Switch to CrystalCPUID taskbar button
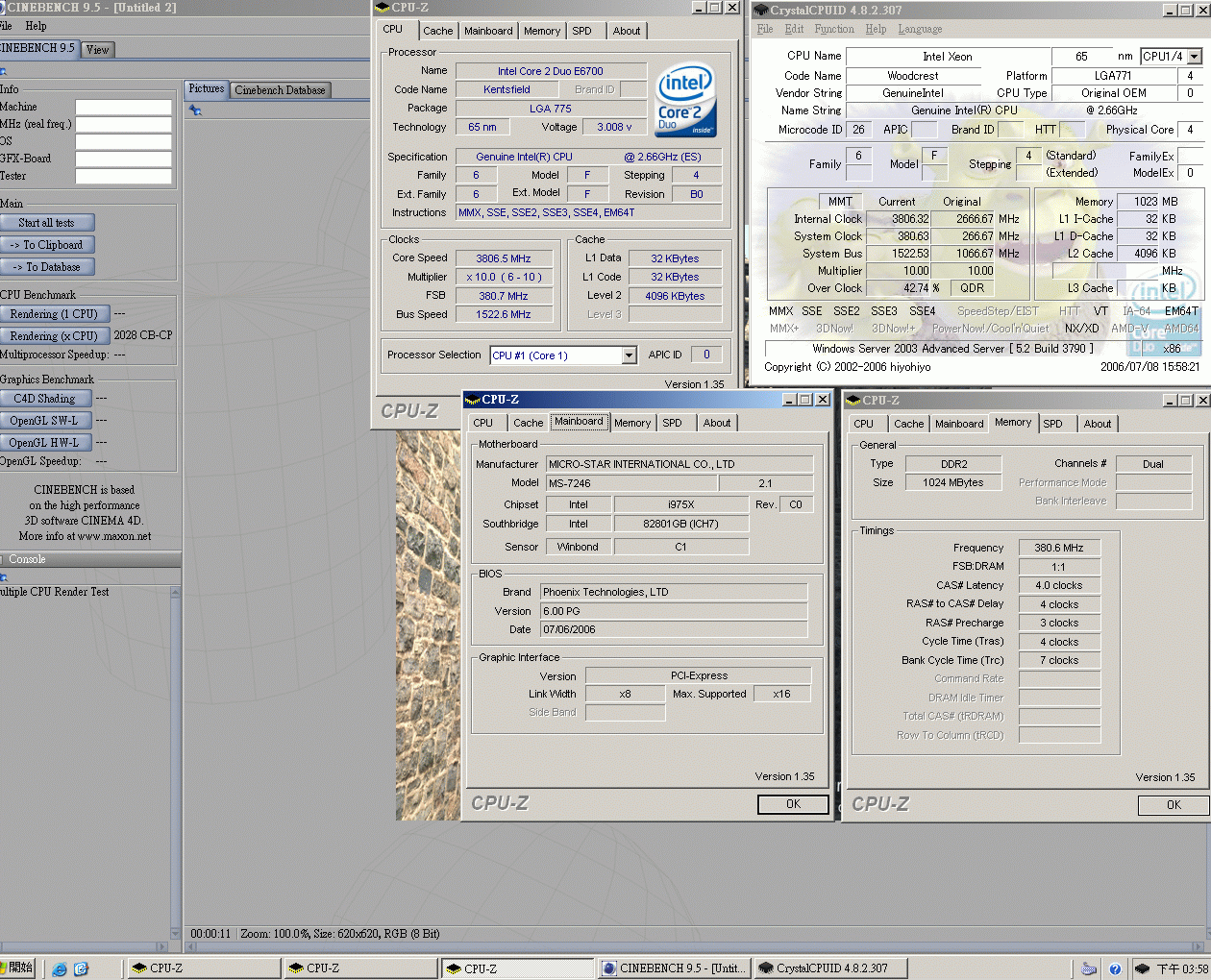The height and width of the screenshot is (980, 1211). tap(832, 968)
